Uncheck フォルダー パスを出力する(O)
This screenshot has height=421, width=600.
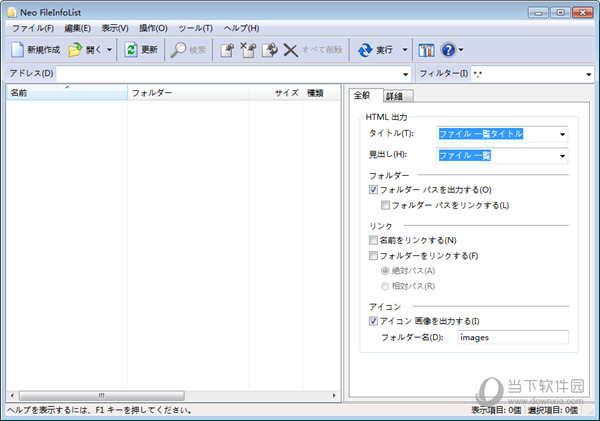[373, 189]
